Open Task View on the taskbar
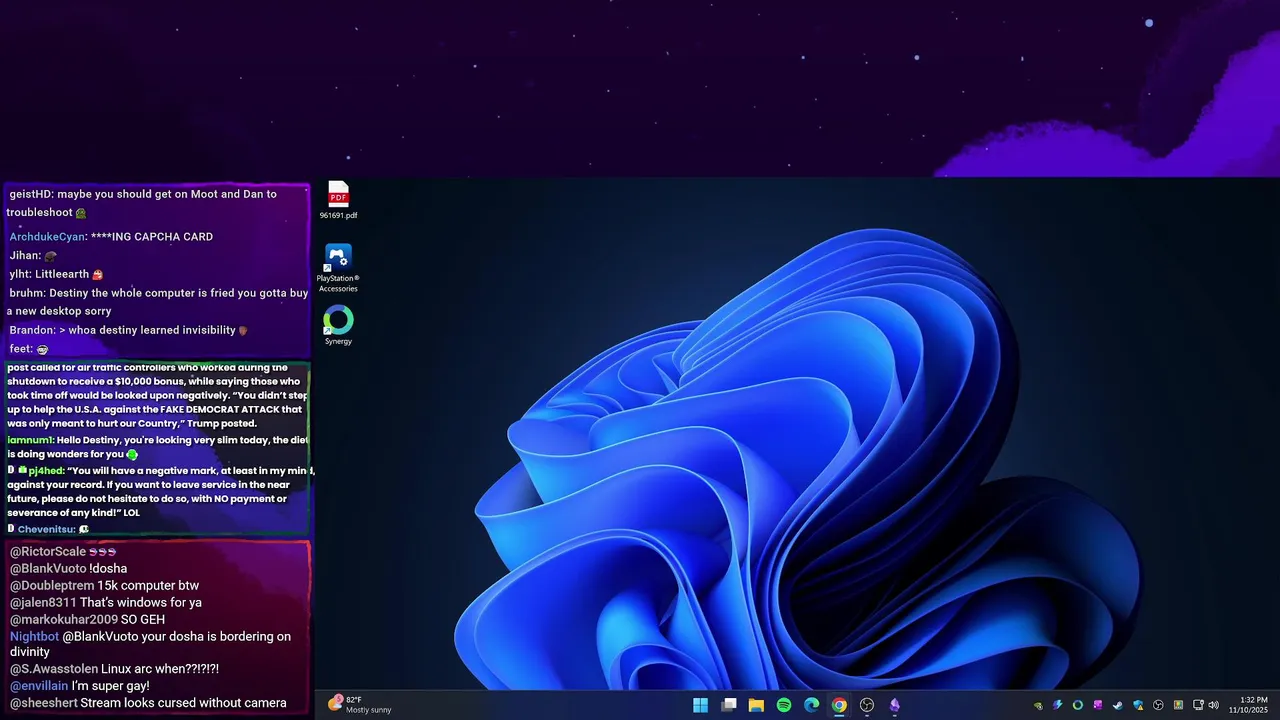Viewport: 1280px width, 720px height. tap(729, 705)
